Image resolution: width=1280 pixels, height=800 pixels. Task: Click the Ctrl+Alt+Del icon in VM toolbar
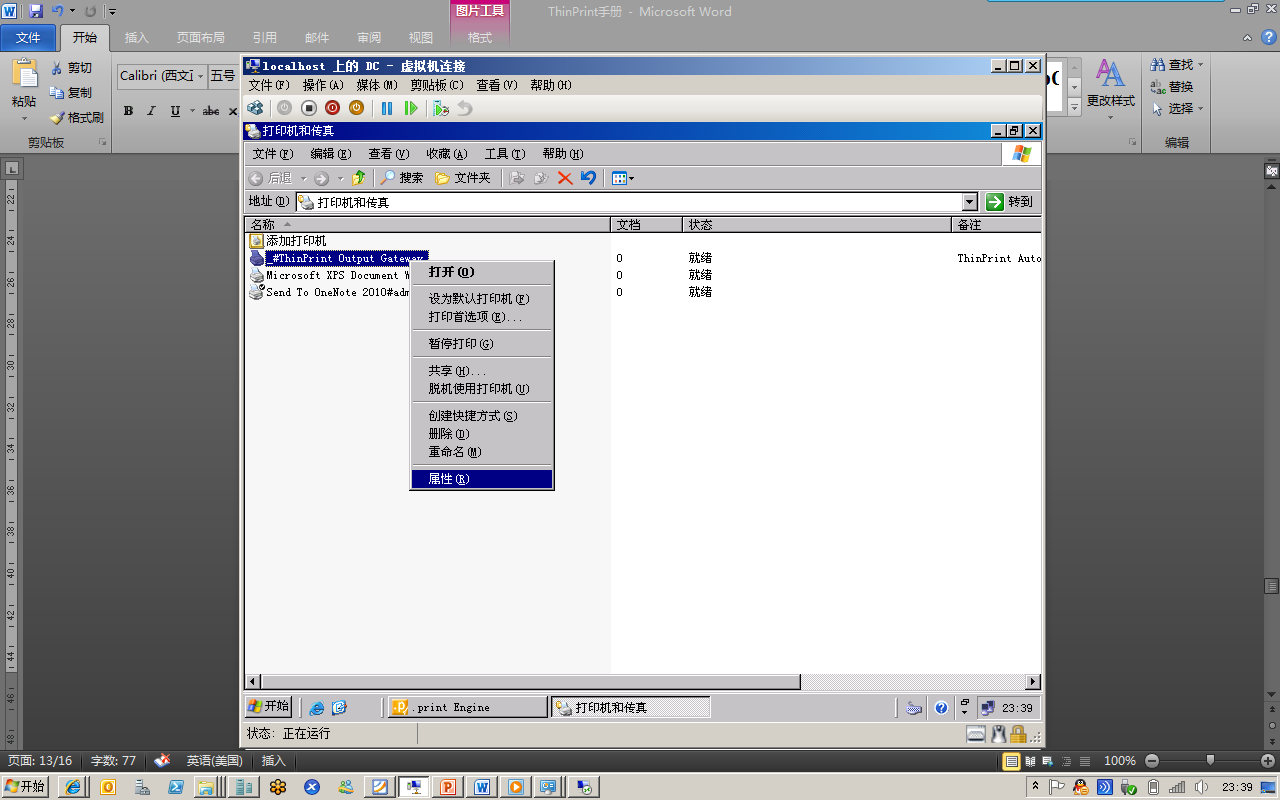coord(256,108)
